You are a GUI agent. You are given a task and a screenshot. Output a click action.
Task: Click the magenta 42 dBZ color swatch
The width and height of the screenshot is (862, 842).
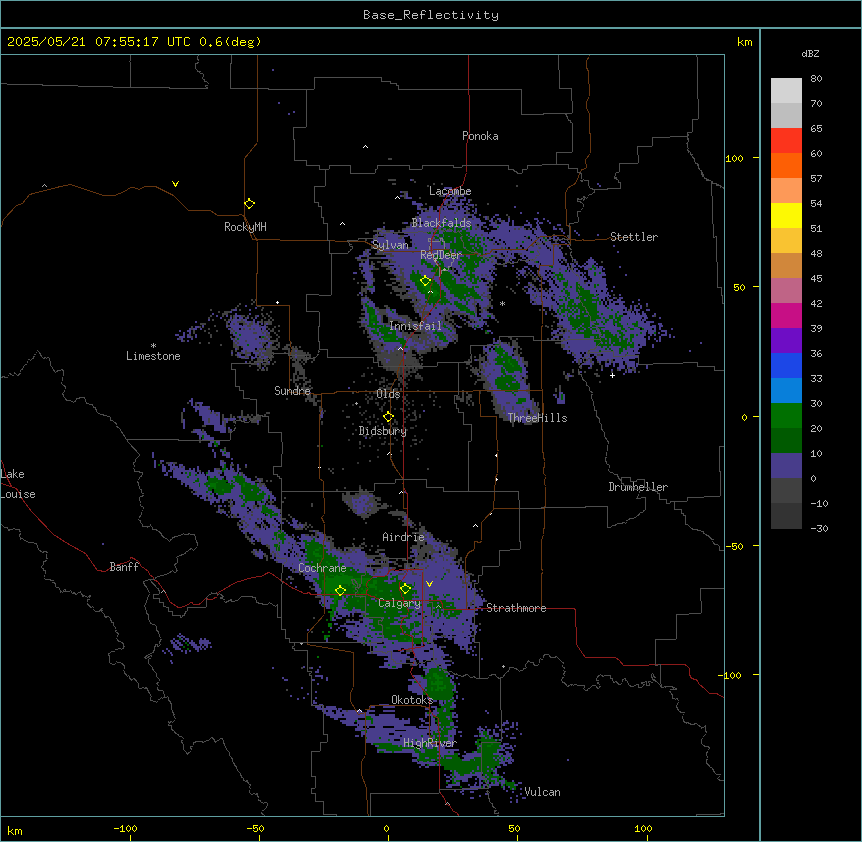click(786, 315)
